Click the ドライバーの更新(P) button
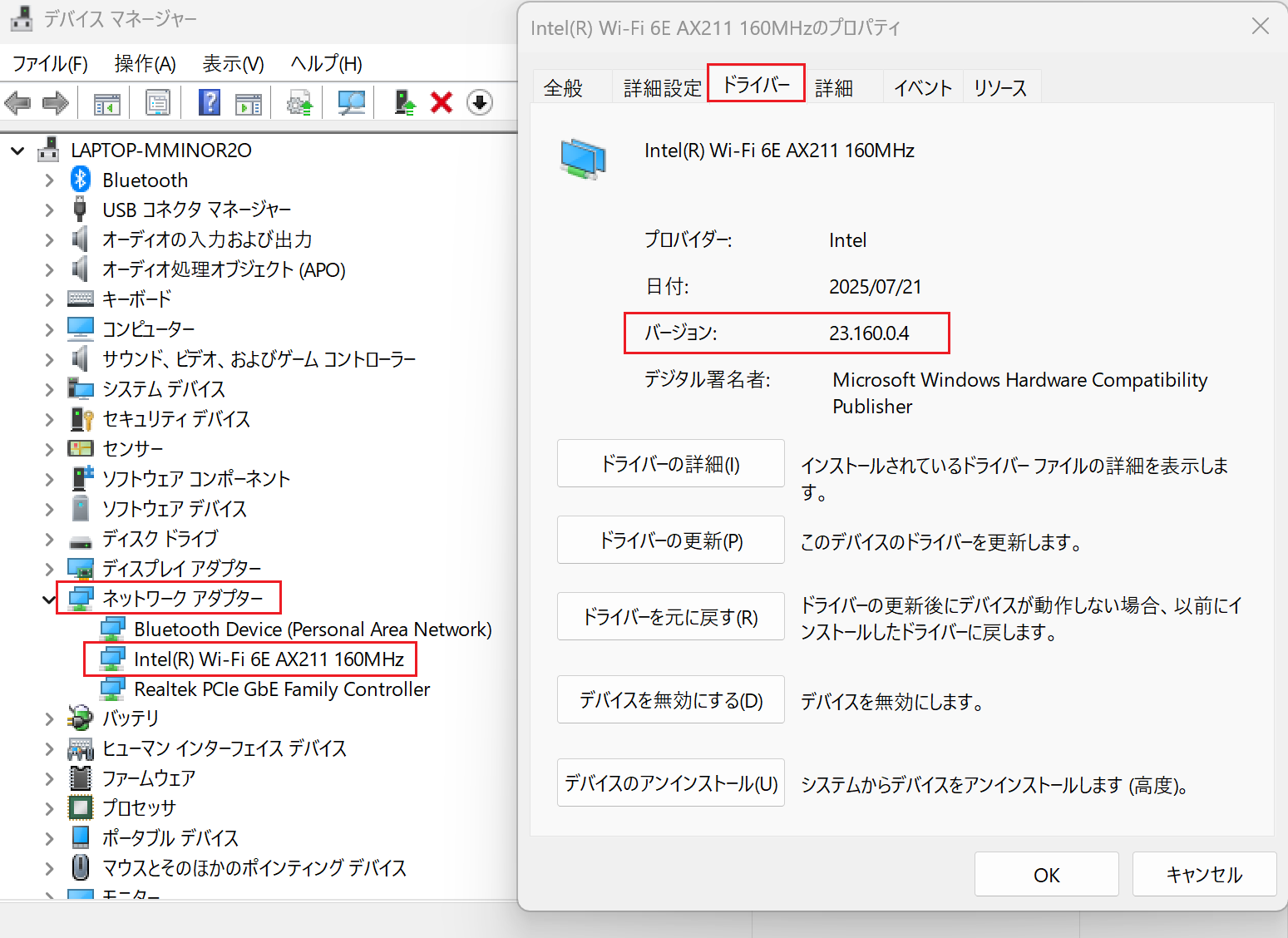Screen dimensions: 1288x938 [670, 541]
